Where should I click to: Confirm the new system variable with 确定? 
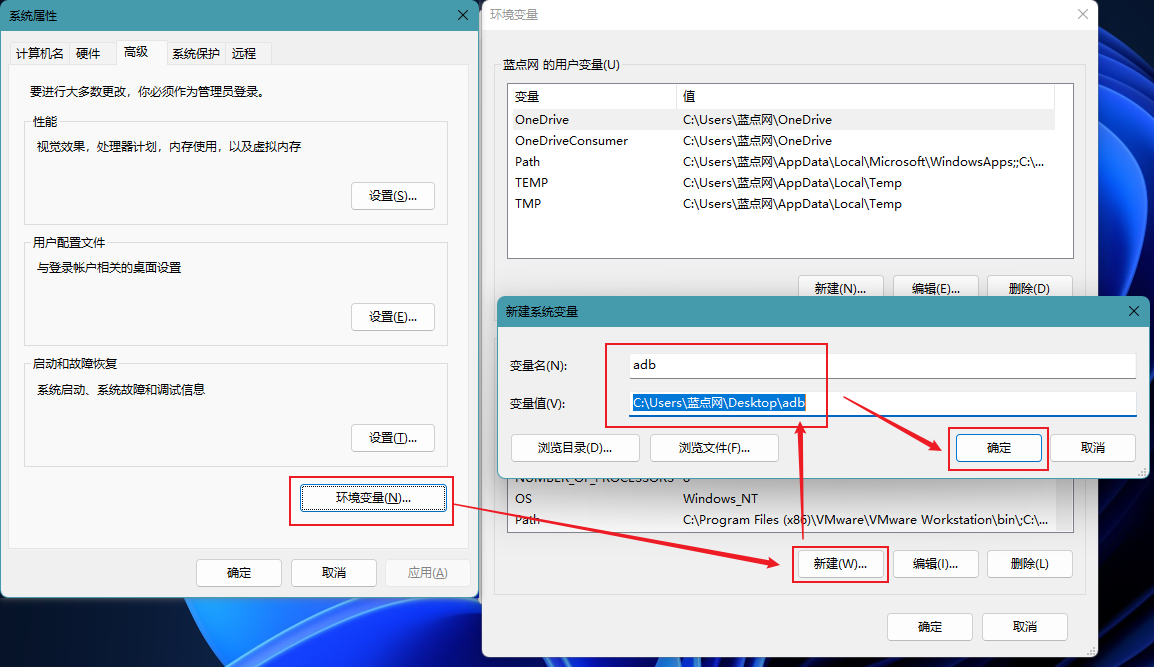pyautogui.click(x=998, y=448)
